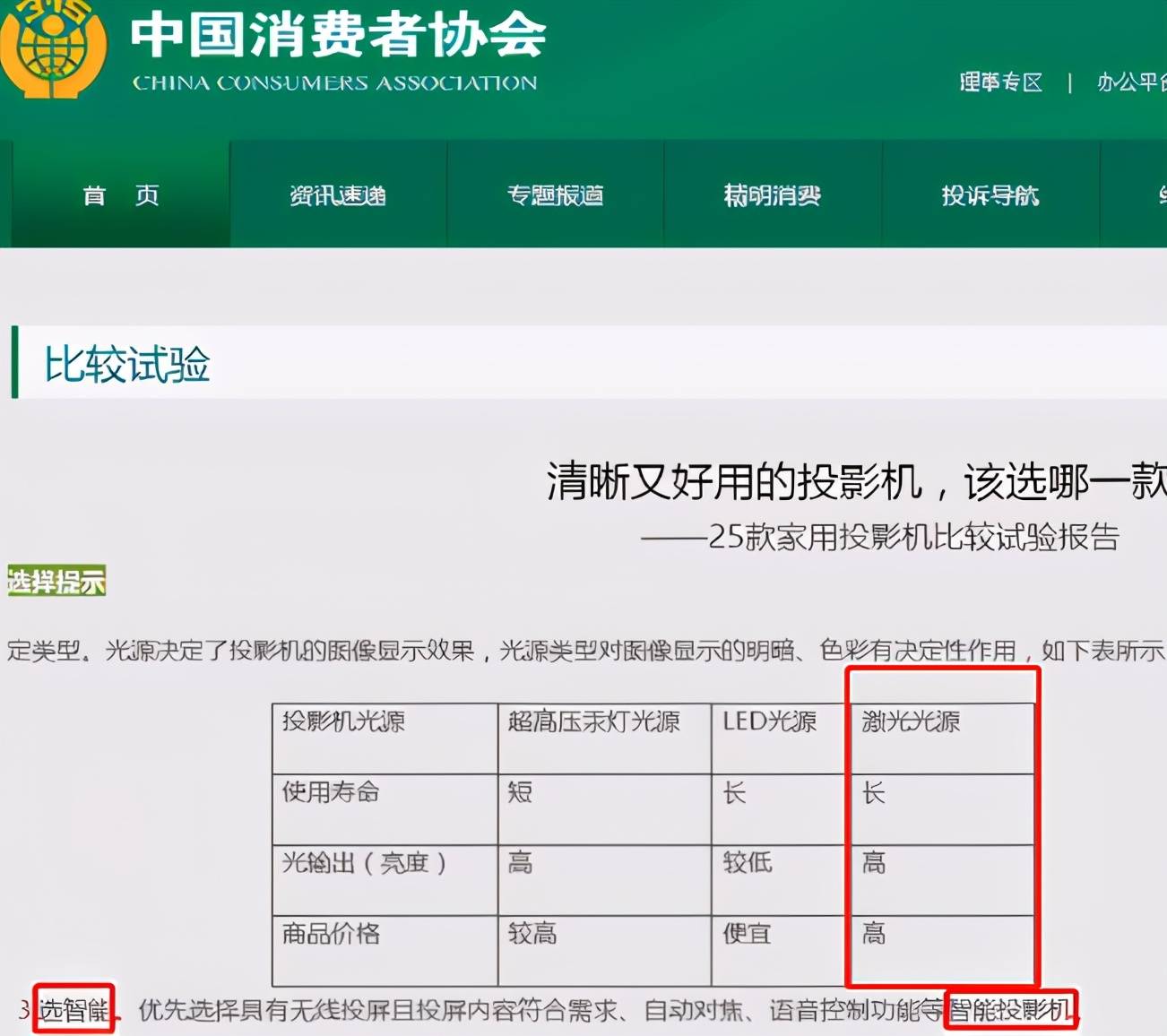
Task: Click the 比较试验 section heading
Action: [127, 364]
